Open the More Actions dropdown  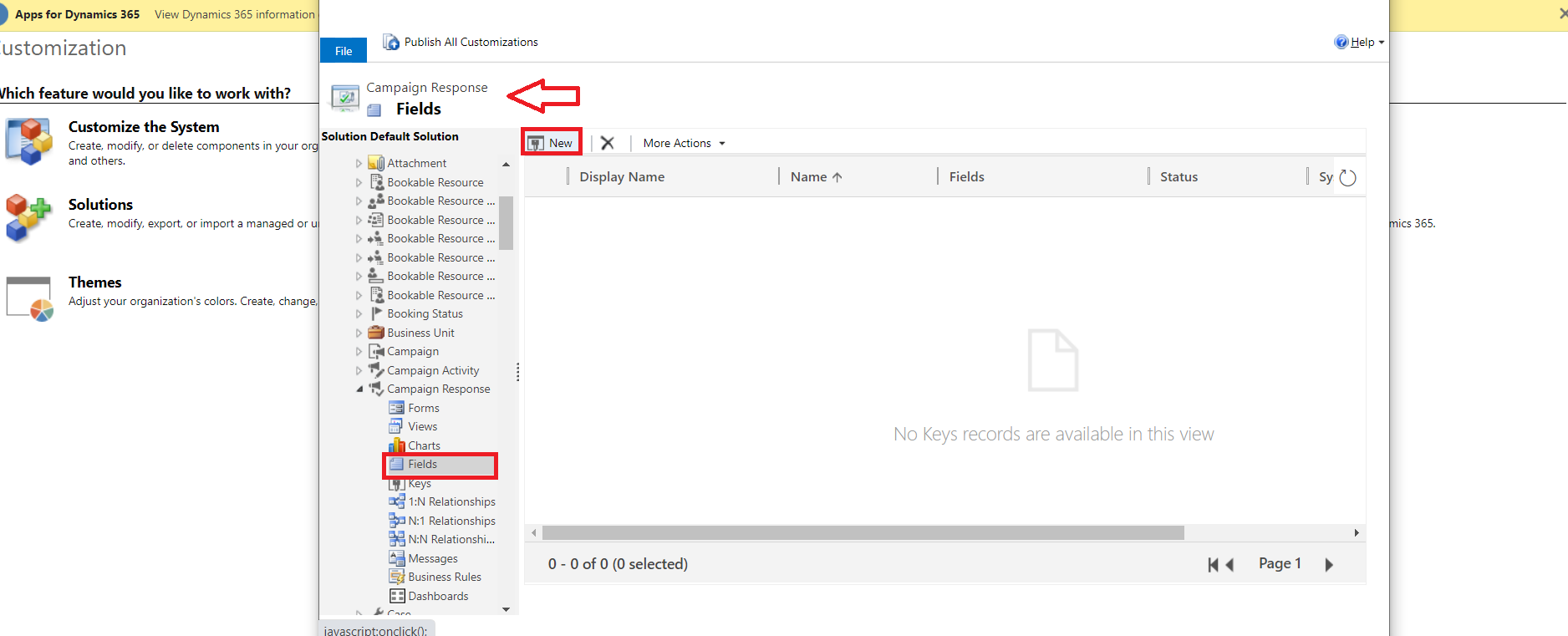(x=684, y=143)
